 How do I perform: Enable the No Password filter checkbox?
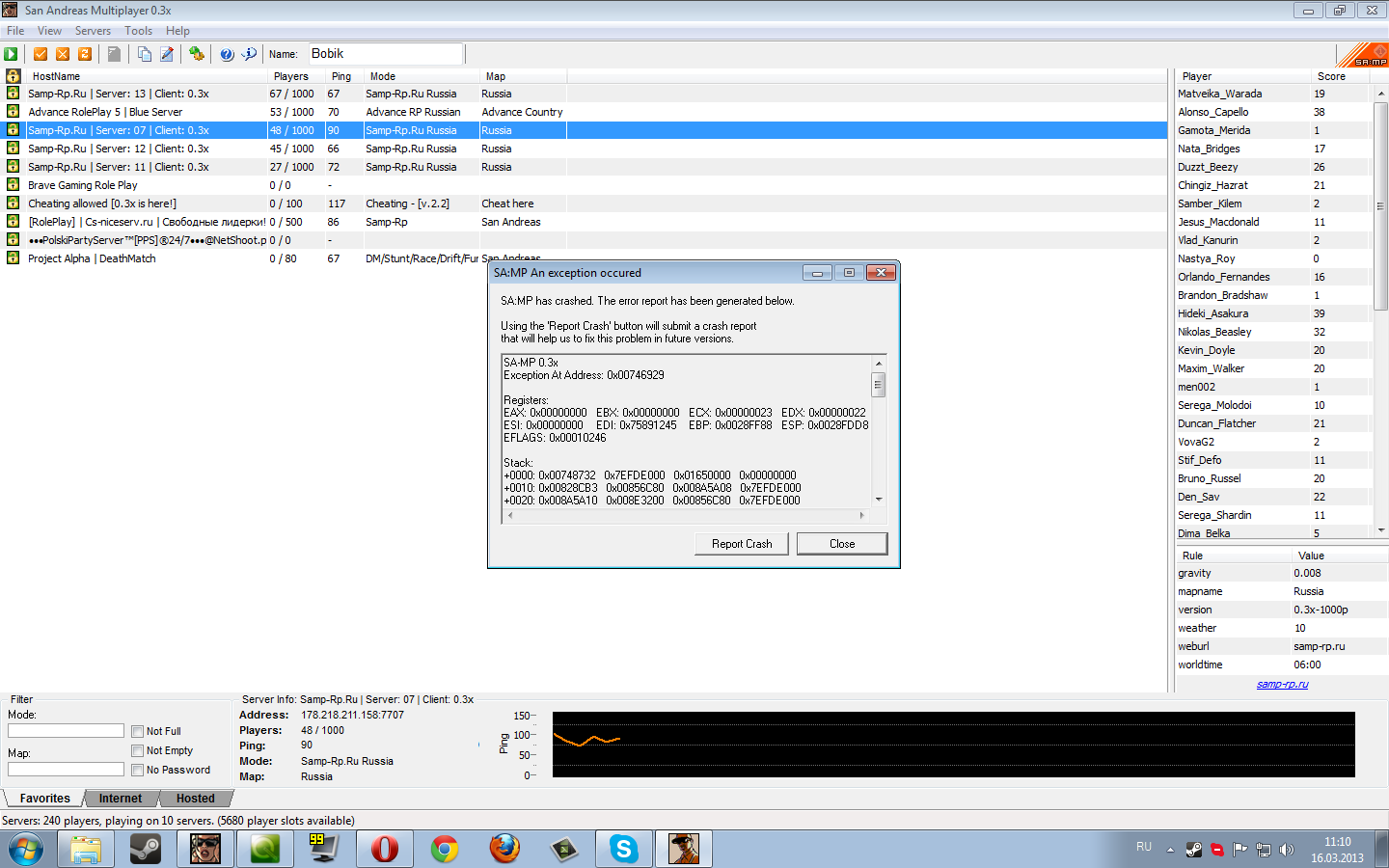click(138, 771)
